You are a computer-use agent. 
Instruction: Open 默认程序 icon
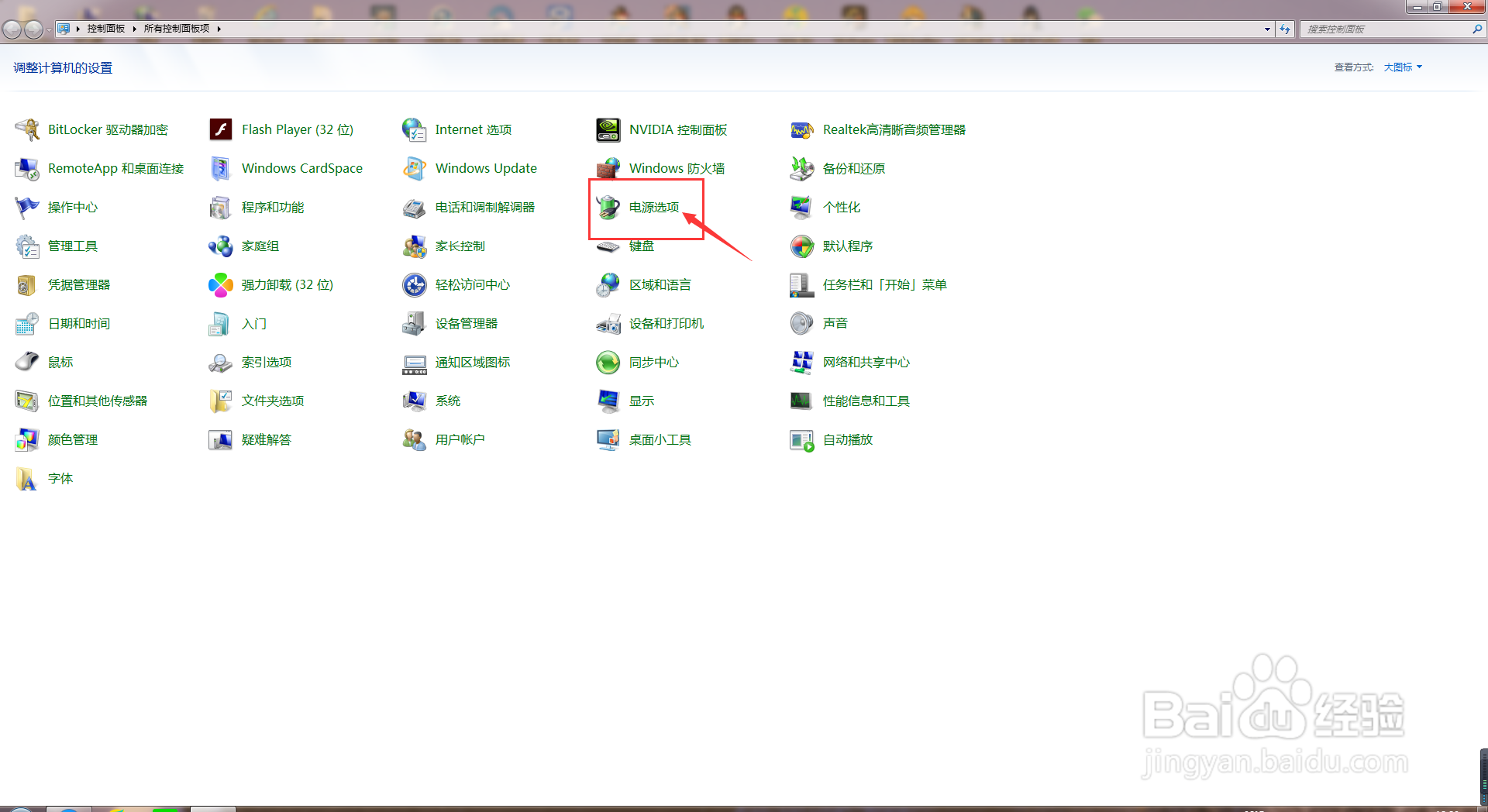tap(802, 246)
